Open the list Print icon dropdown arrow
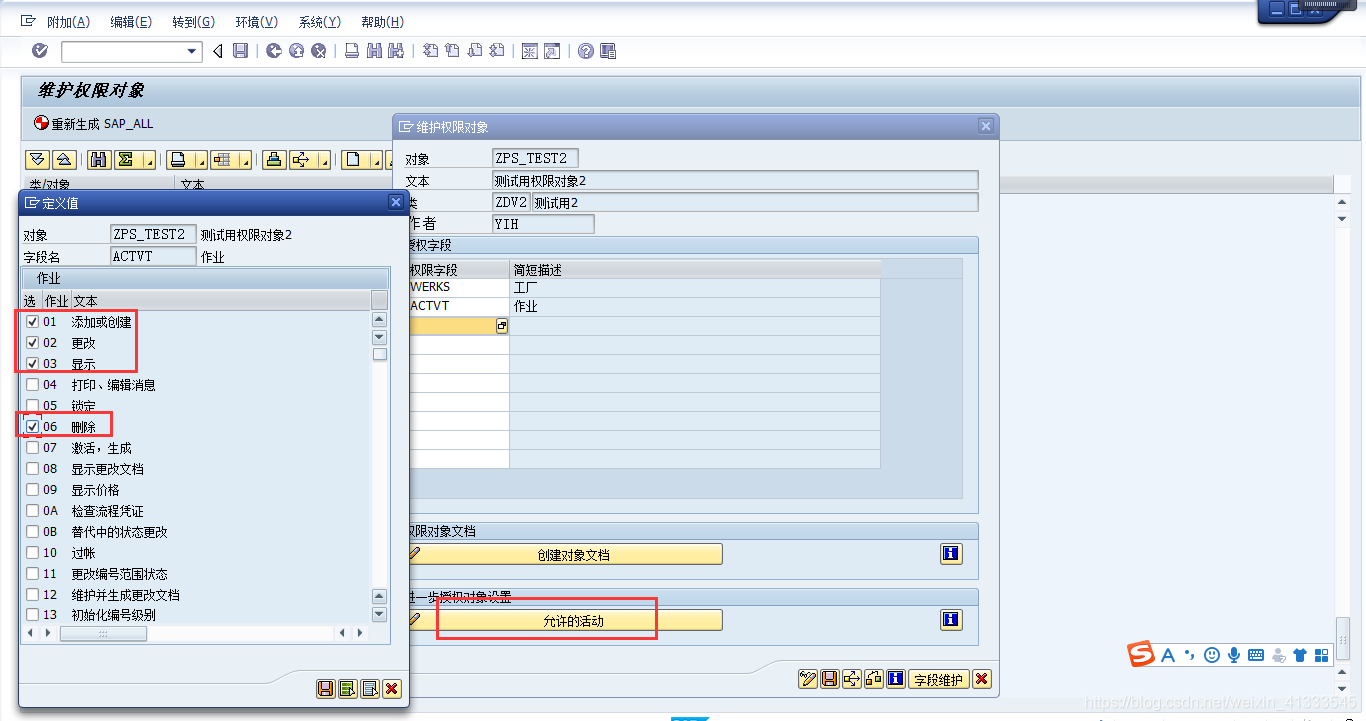Screen dimensions: 1366x721 [x=200, y=162]
